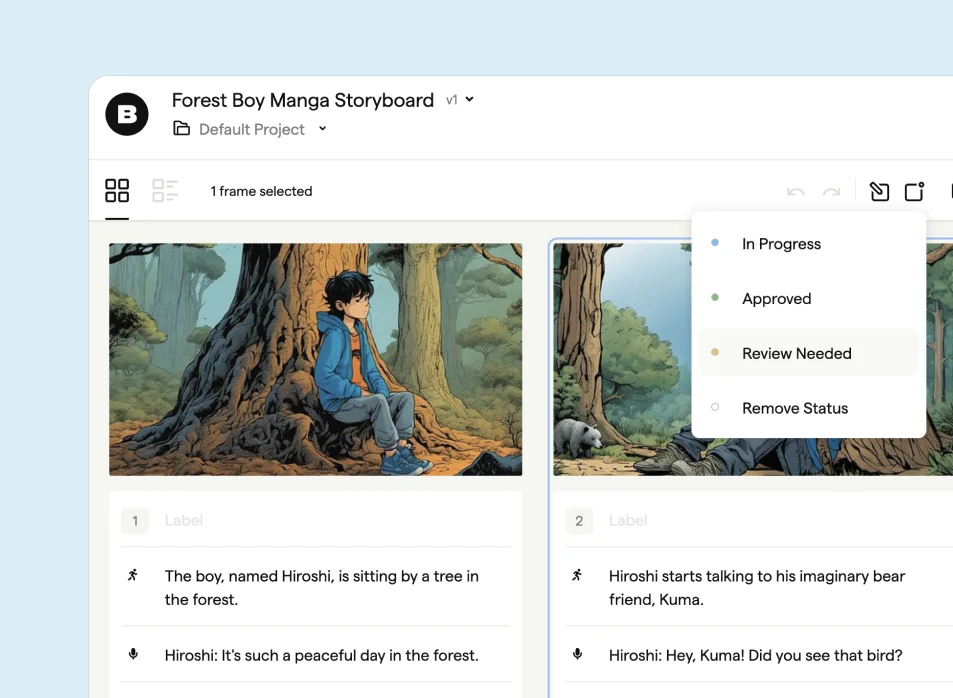The image size is (953, 698).
Task: Click the redo arrow icon
Action: pos(831,192)
